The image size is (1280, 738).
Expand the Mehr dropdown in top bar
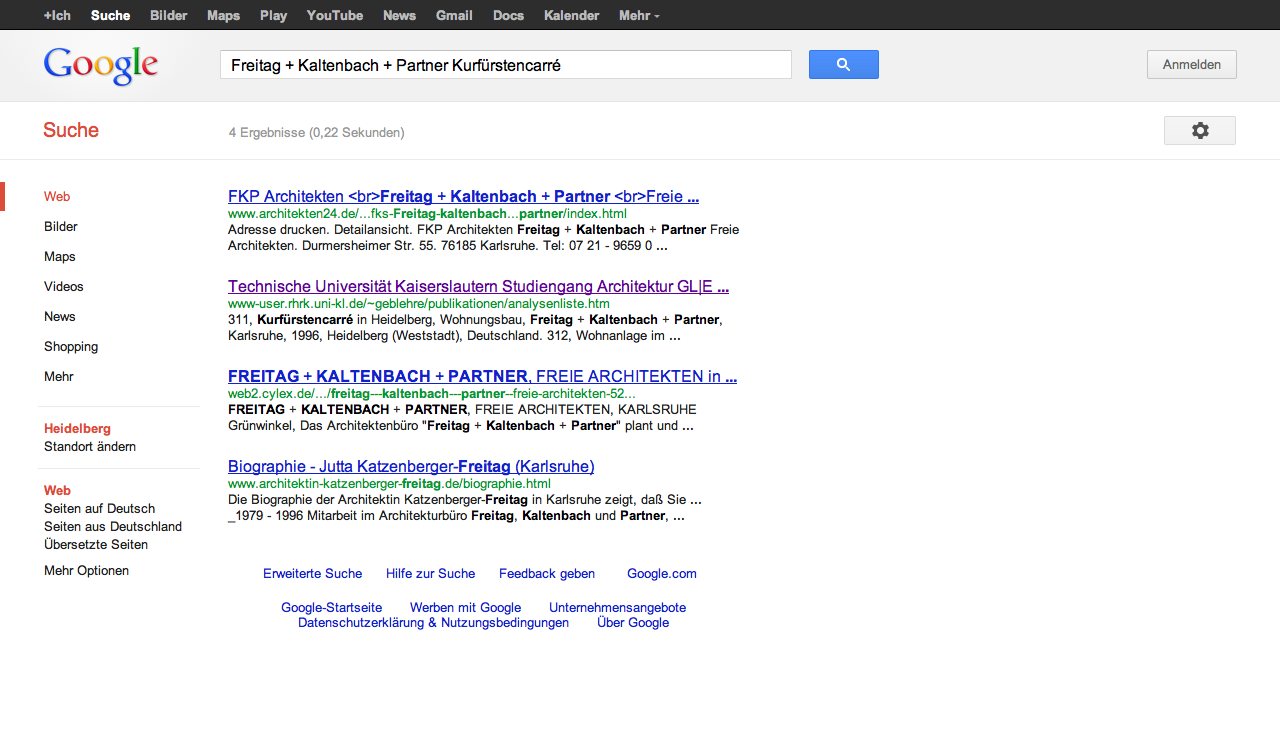pos(639,15)
